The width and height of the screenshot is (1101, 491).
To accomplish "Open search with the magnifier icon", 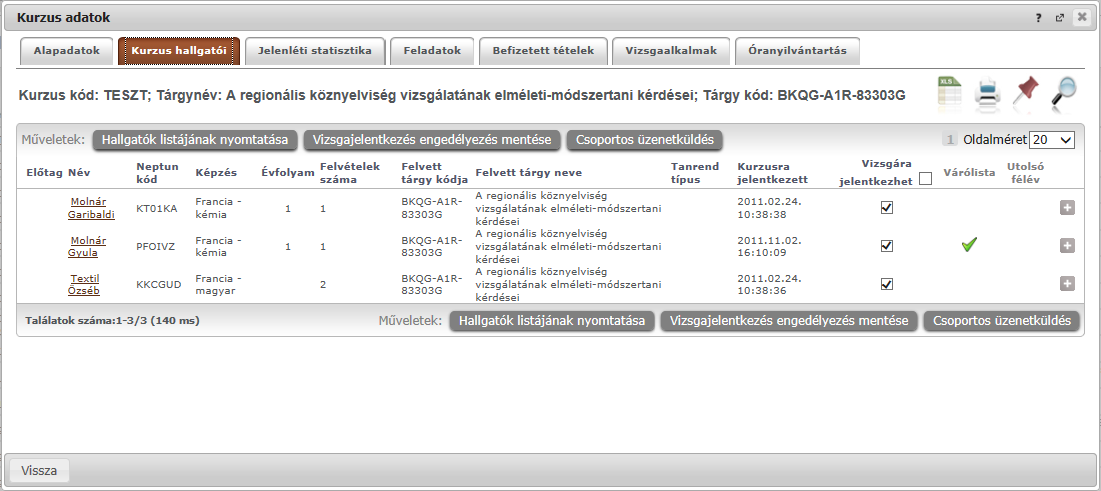I will pos(1064,94).
